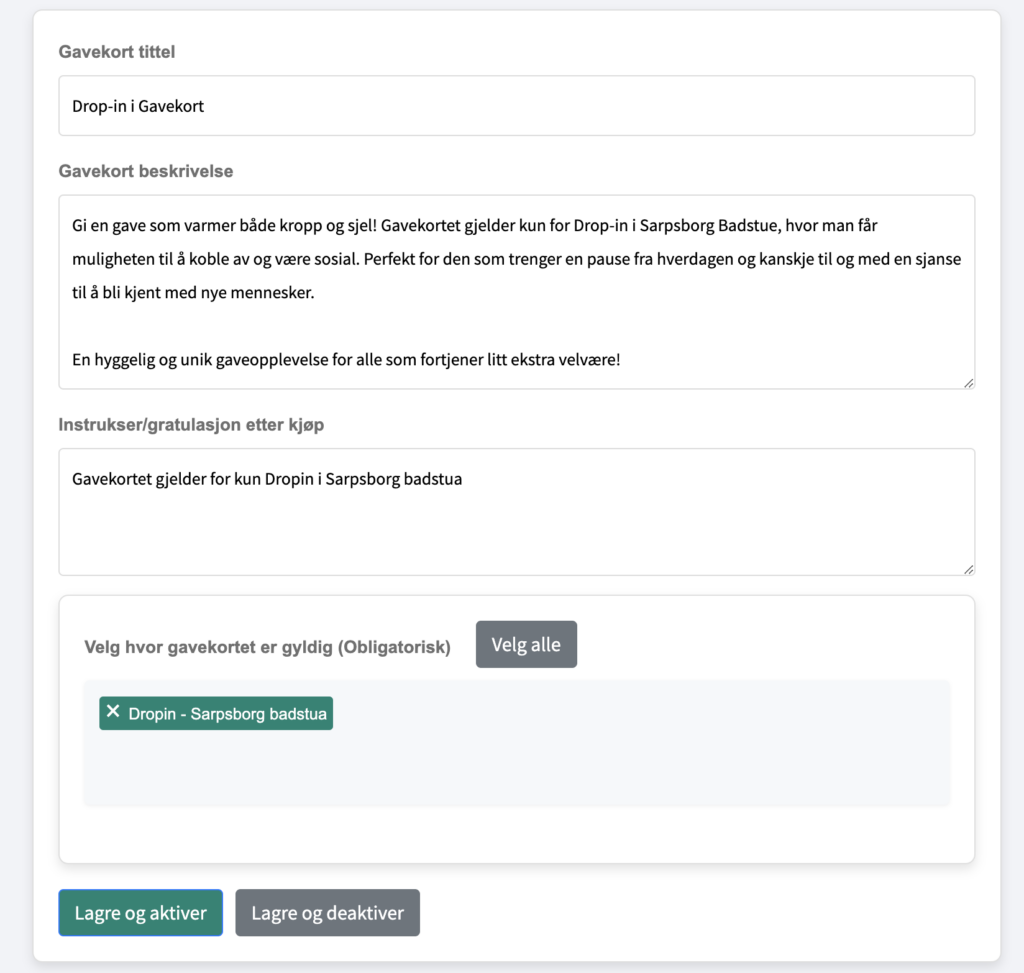The width and height of the screenshot is (1024, 973).
Task: Click the 'Gavekortet gjelder for kun Dropin' text
Action: coord(266,479)
